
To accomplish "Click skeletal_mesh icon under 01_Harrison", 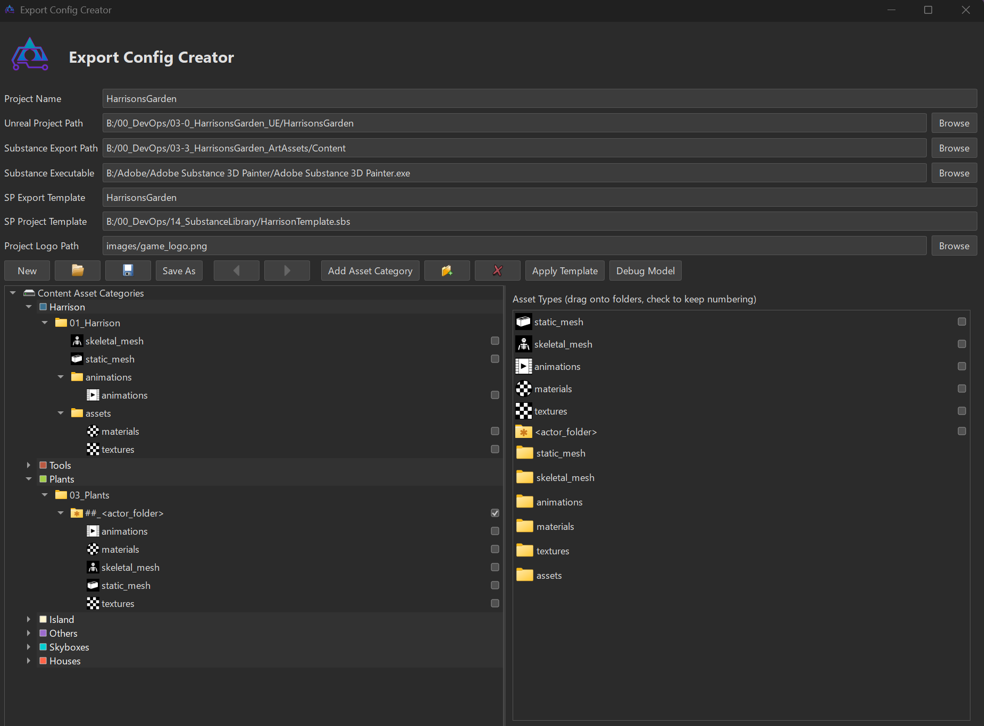I will coord(77,341).
